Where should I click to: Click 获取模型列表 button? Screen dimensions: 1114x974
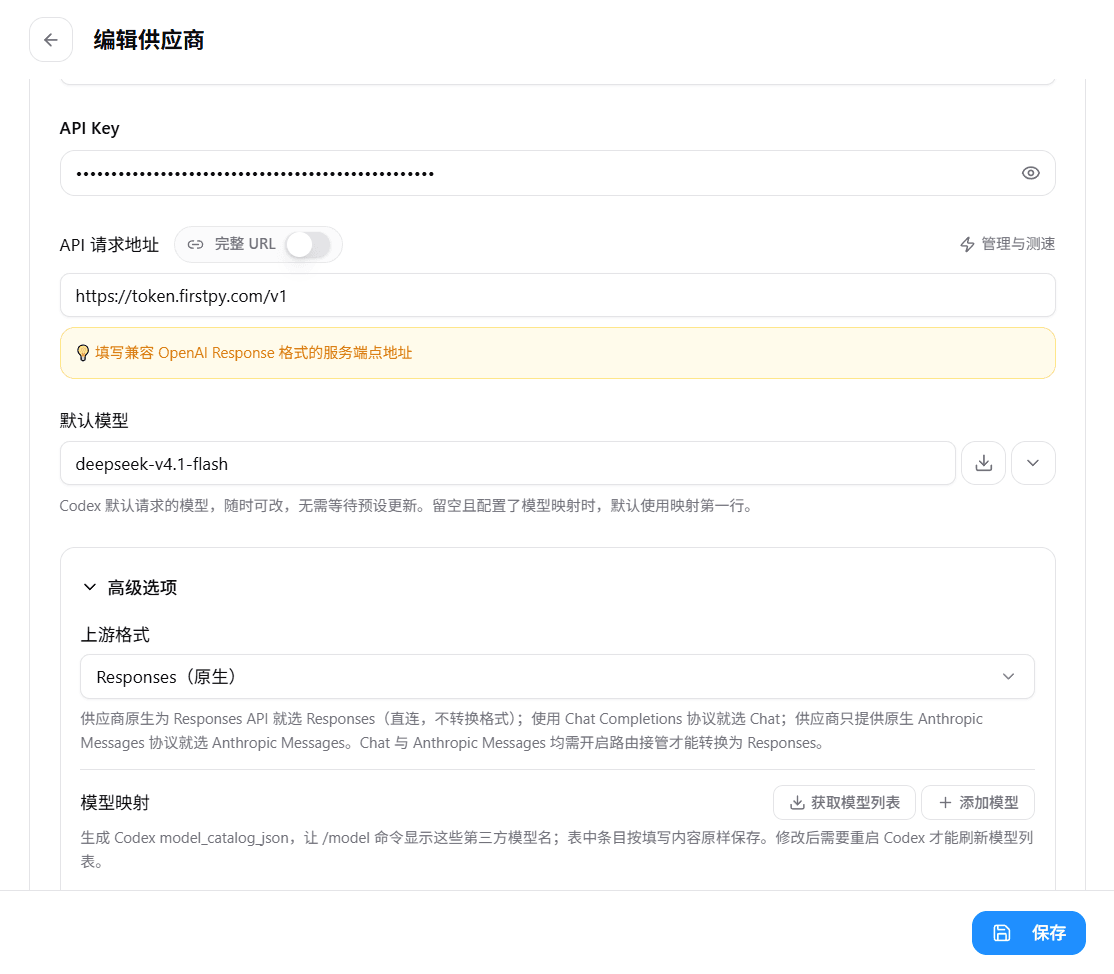[x=844, y=803]
